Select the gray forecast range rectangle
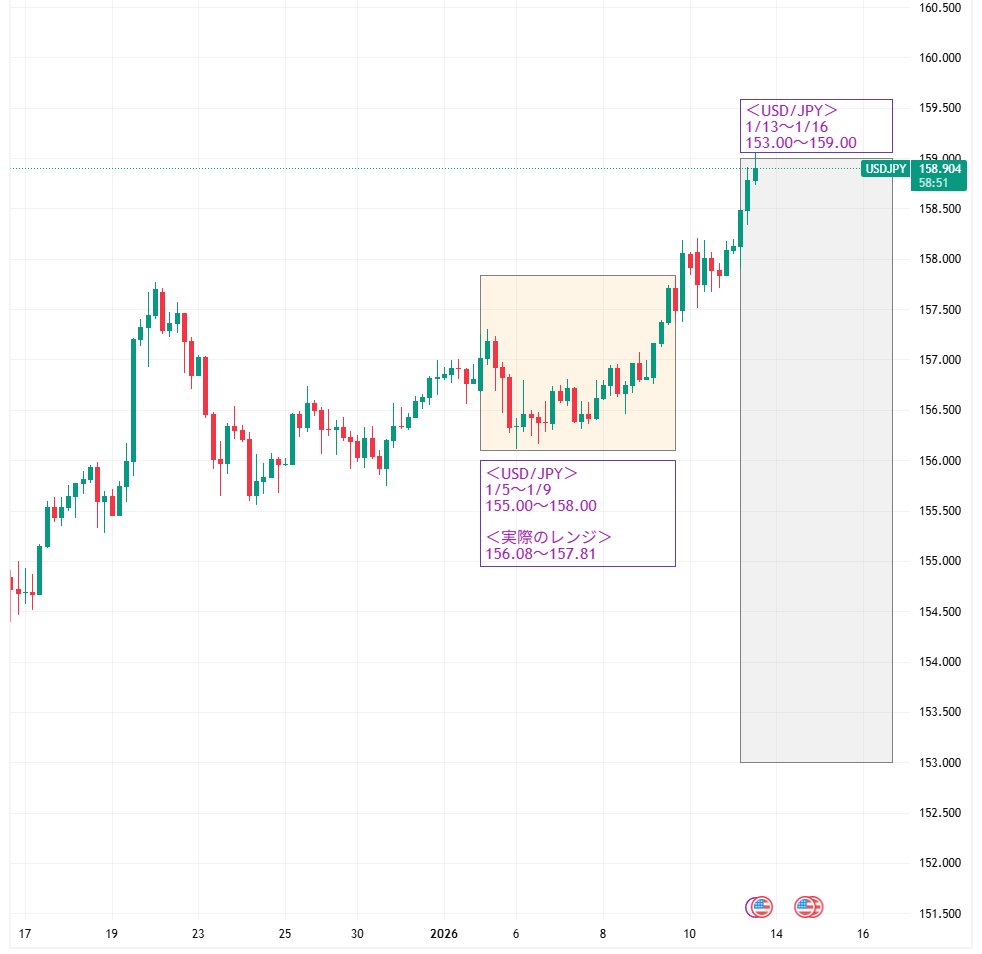 (x=815, y=500)
